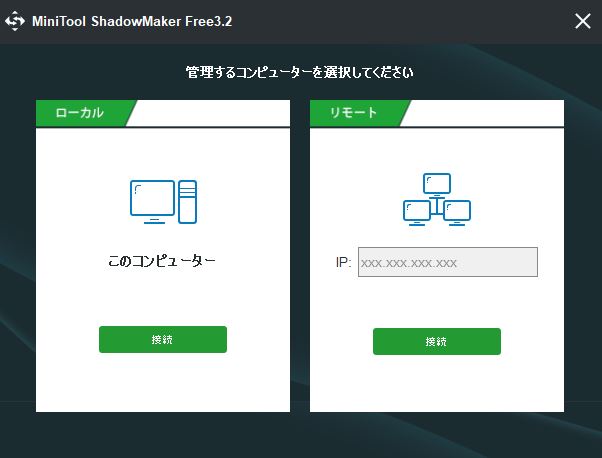Click the 接続 button under the IP field
The width and height of the screenshot is (602, 458).
click(x=437, y=341)
